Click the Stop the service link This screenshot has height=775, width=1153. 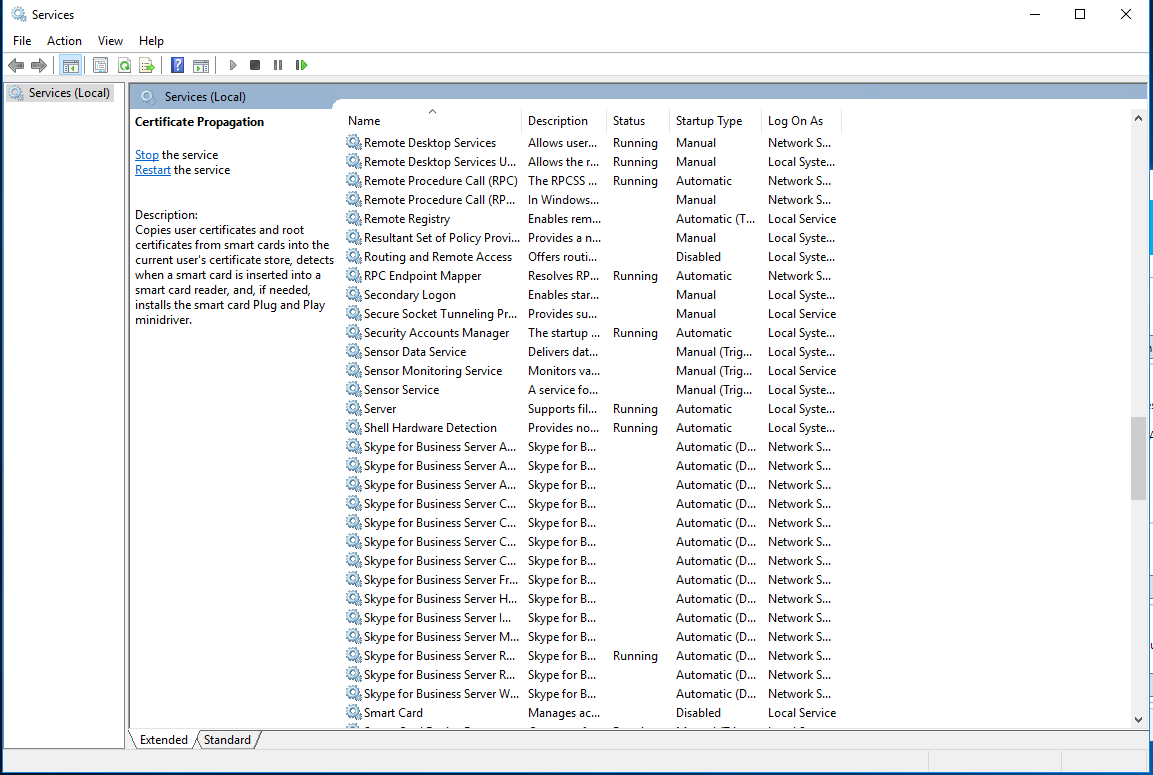coord(147,155)
